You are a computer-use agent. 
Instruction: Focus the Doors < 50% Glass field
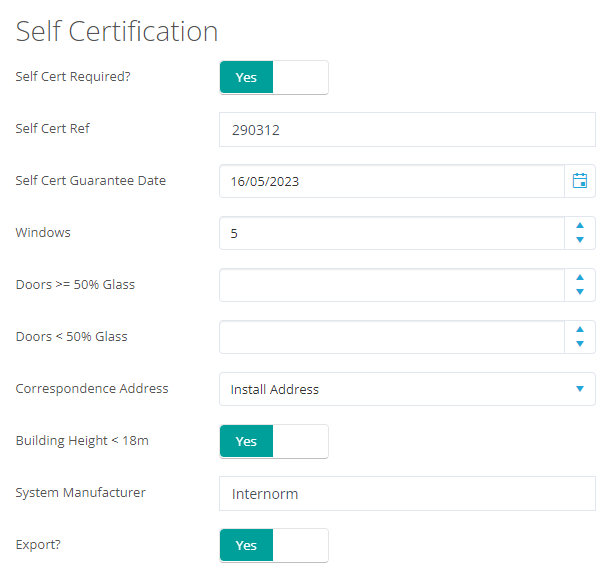click(392, 337)
